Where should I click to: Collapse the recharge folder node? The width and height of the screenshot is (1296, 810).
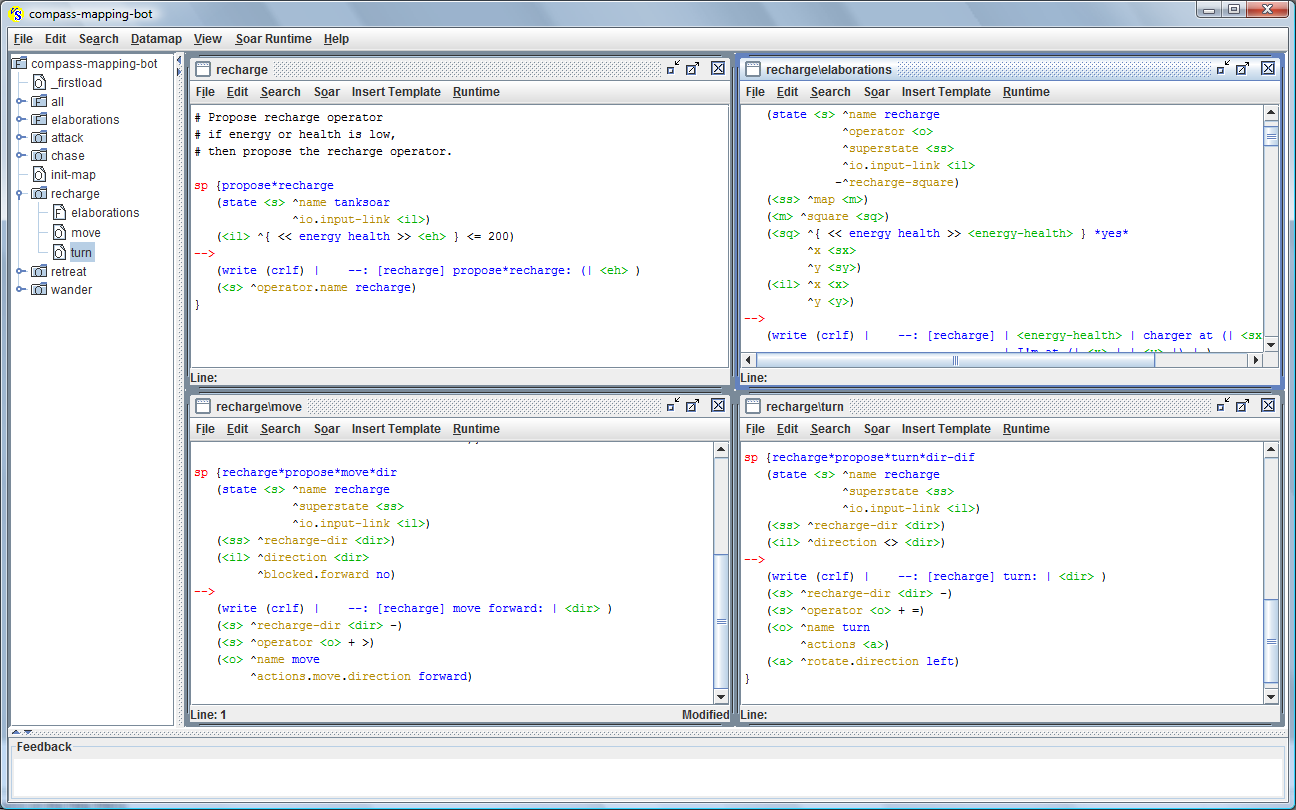(x=20, y=194)
